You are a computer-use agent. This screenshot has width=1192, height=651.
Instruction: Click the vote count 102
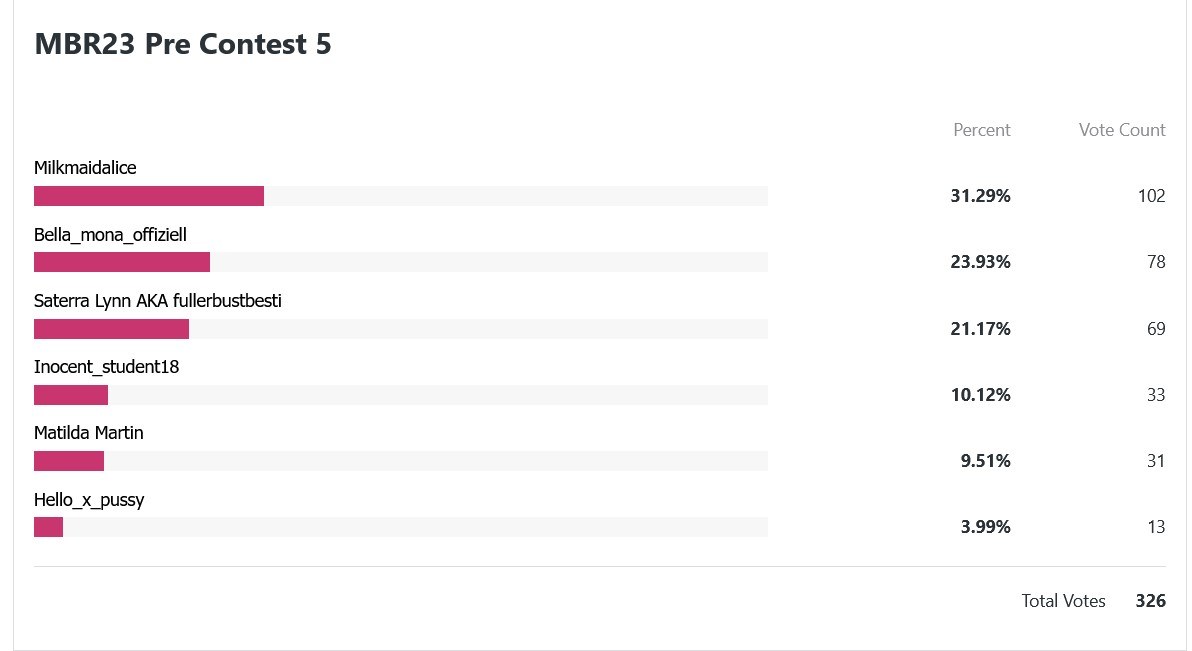pos(1152,196)
